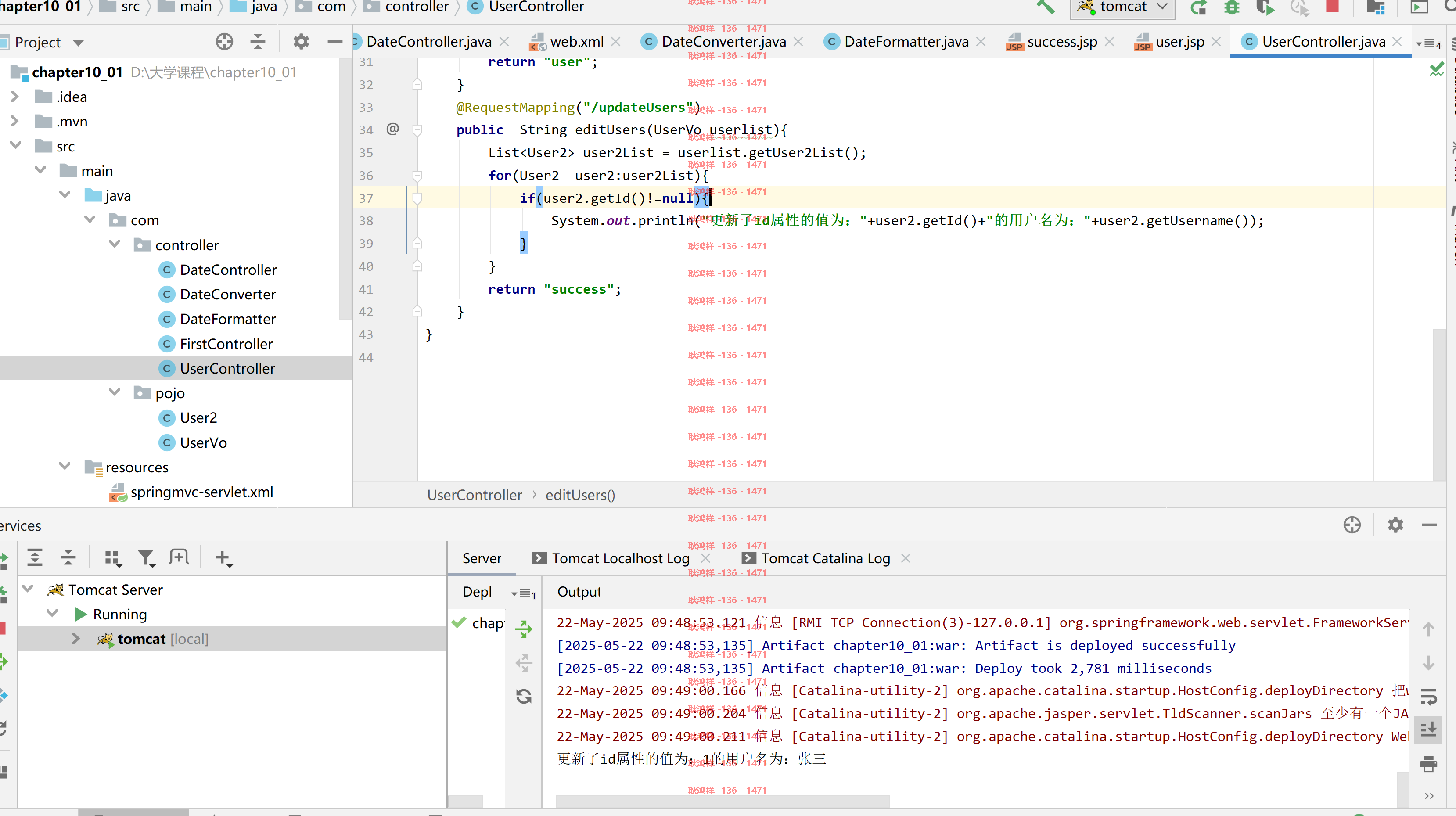This screenshot has height=816, width=1456.
Task: Expand the .idea folder
Action: tap(15, 97)
